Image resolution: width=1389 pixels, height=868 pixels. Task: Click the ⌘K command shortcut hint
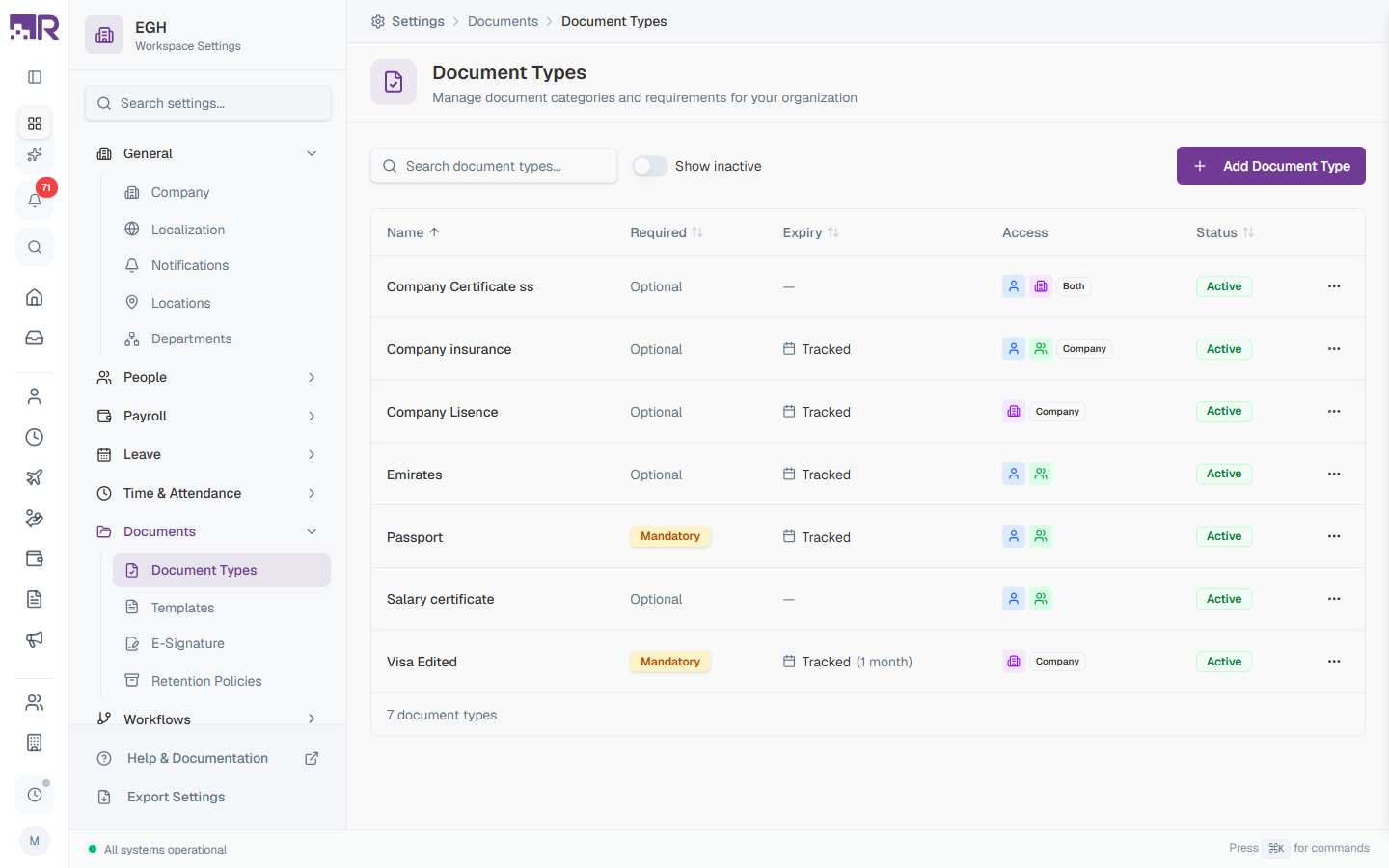(x=1276, y=848)
